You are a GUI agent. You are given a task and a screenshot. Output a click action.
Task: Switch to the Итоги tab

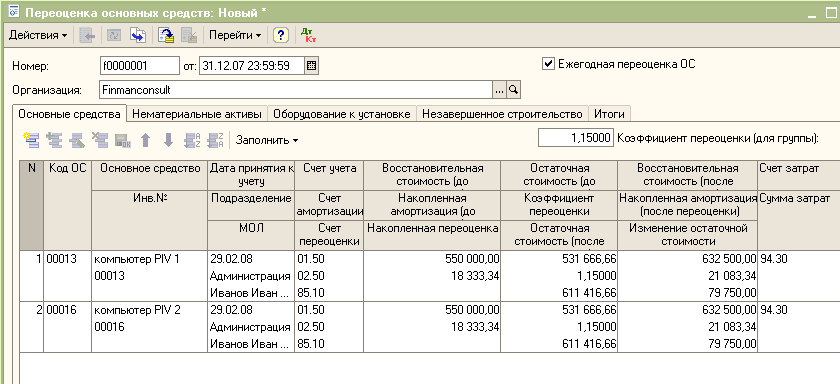(x=609, y=114)
